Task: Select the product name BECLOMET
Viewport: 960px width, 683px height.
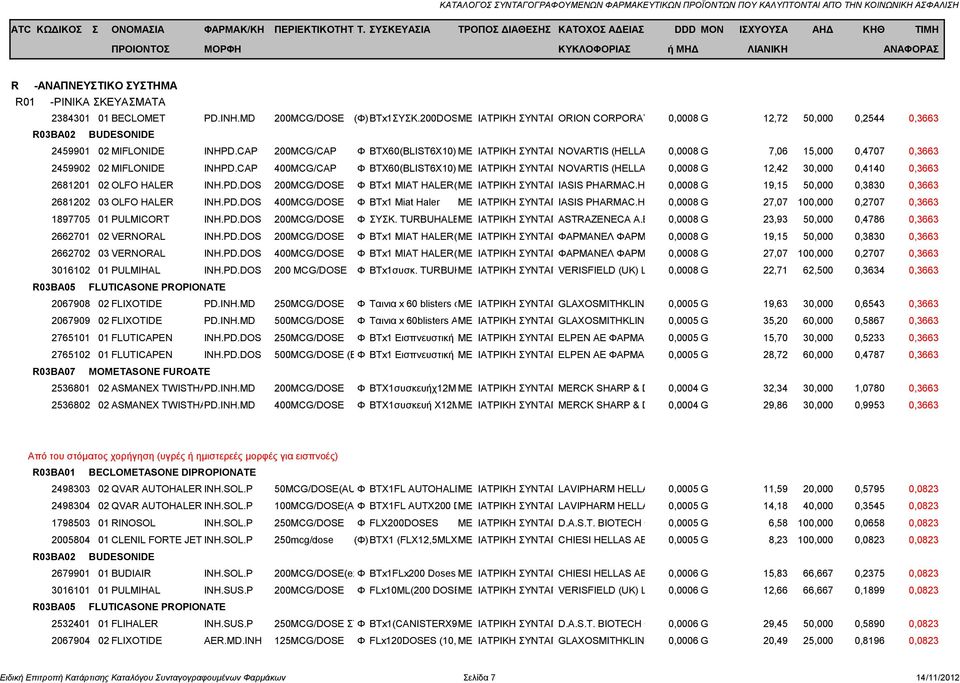Action: point(138,118)
